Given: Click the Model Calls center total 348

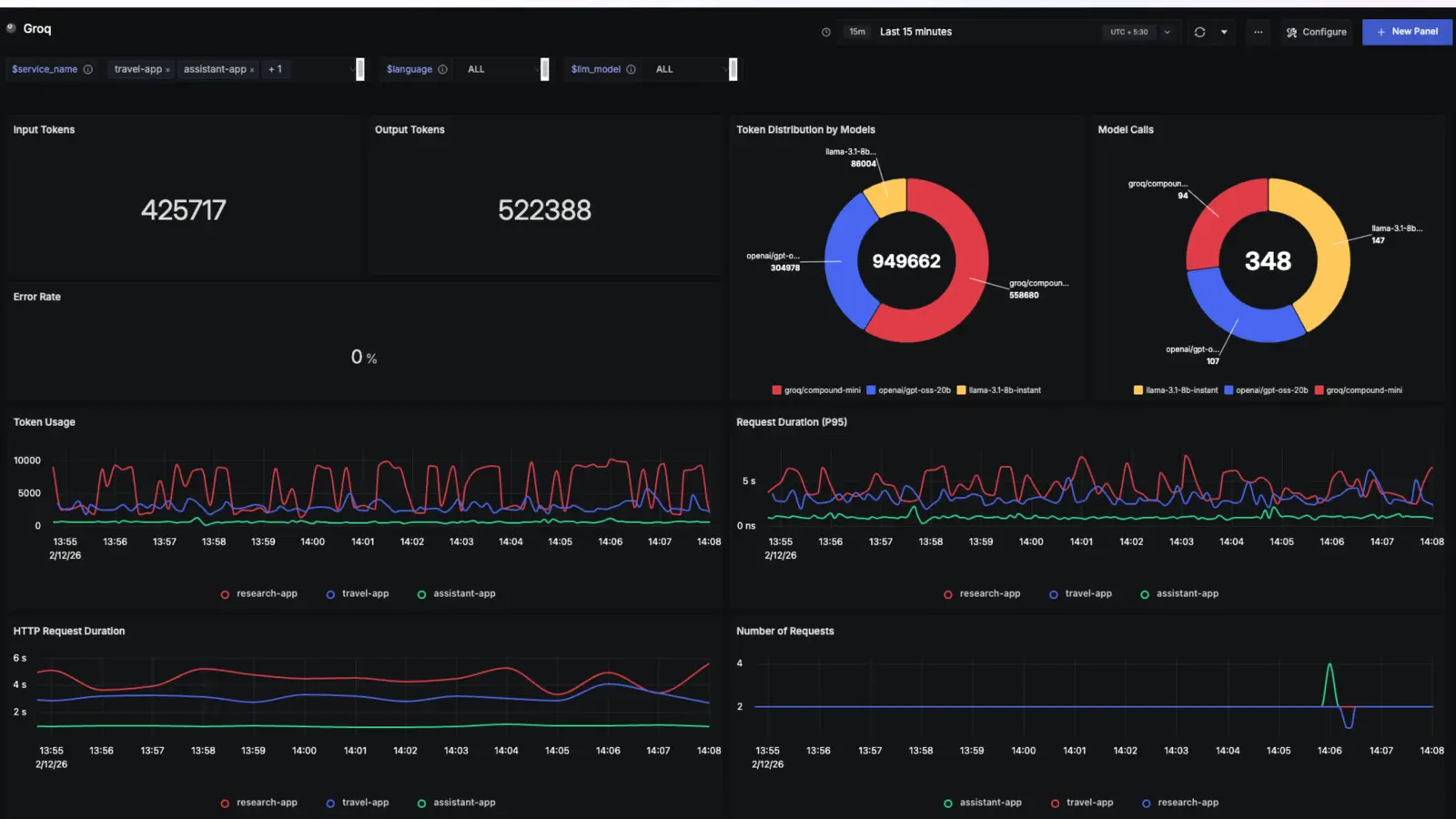Looking at the screenshot, I should coord(1268,261).
